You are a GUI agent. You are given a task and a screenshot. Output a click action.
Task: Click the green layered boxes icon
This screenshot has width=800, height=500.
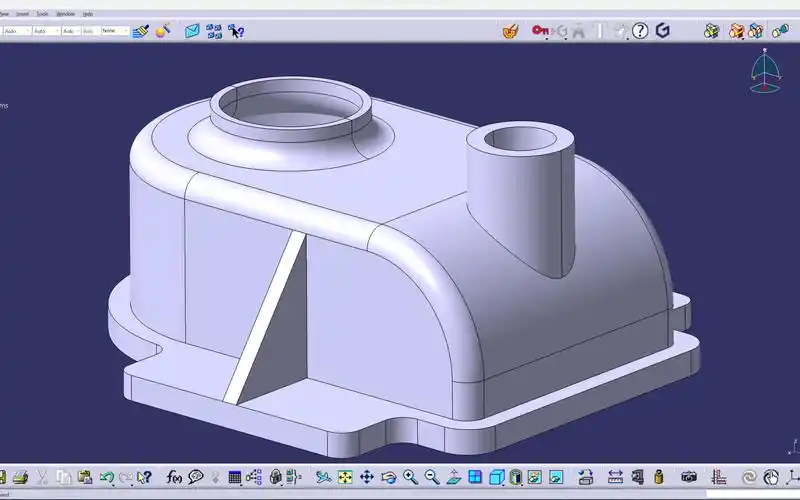[x=711, y=31]
